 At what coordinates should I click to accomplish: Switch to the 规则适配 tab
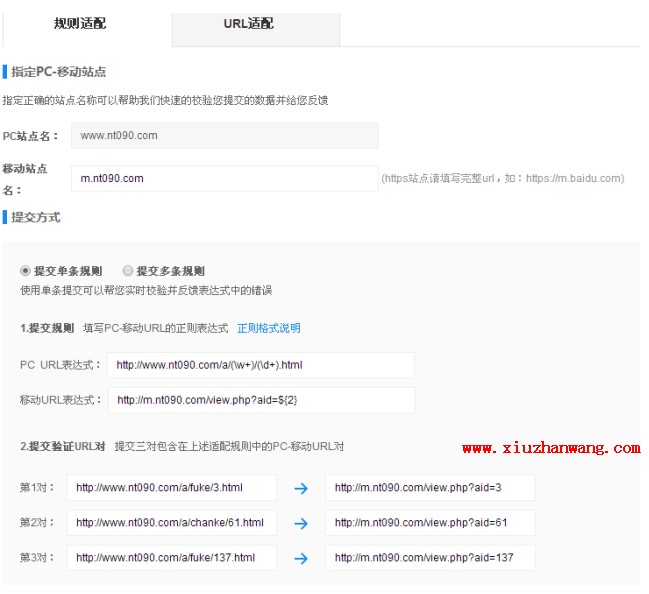(80, 23)
